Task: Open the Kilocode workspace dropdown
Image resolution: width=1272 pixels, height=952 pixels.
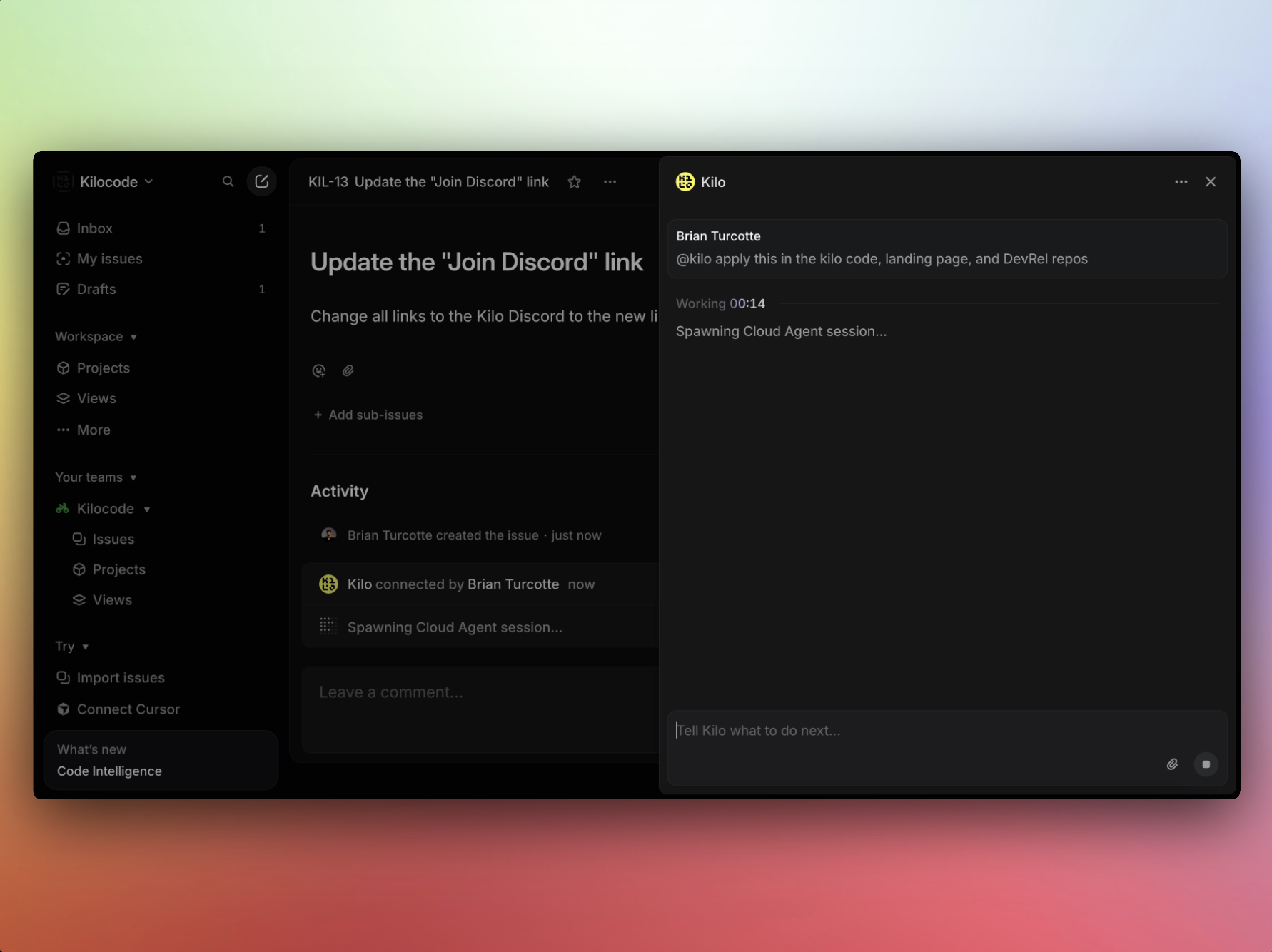Action: [117, 182]
